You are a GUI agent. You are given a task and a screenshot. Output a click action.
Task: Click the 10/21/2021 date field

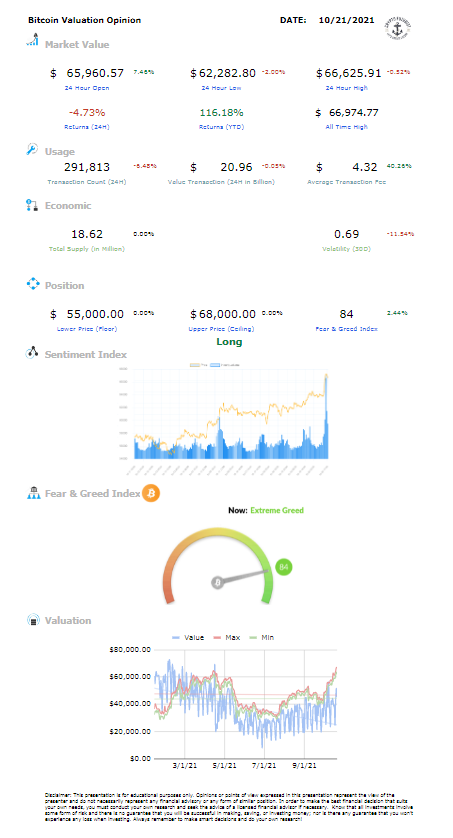(x=347, y=20)
